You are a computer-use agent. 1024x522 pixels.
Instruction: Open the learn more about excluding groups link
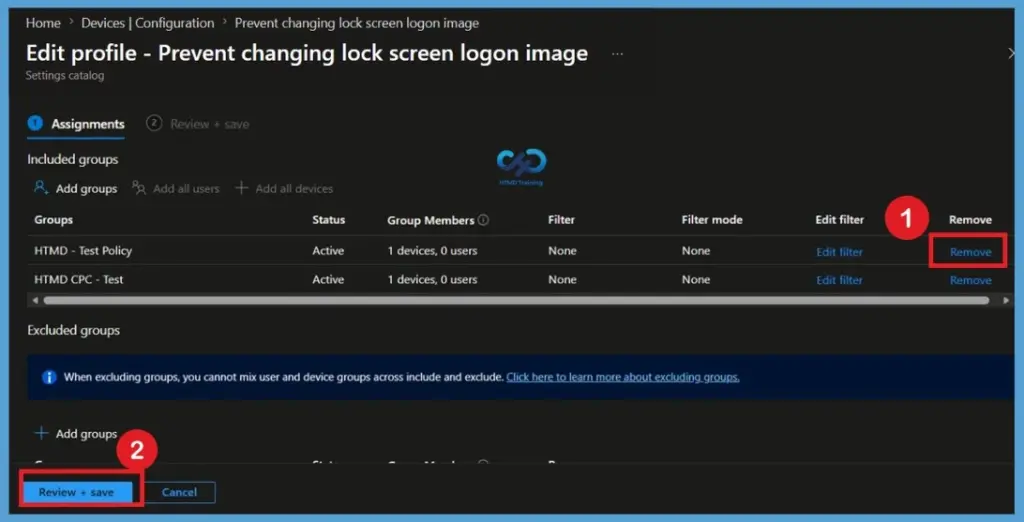click(622, 377)
